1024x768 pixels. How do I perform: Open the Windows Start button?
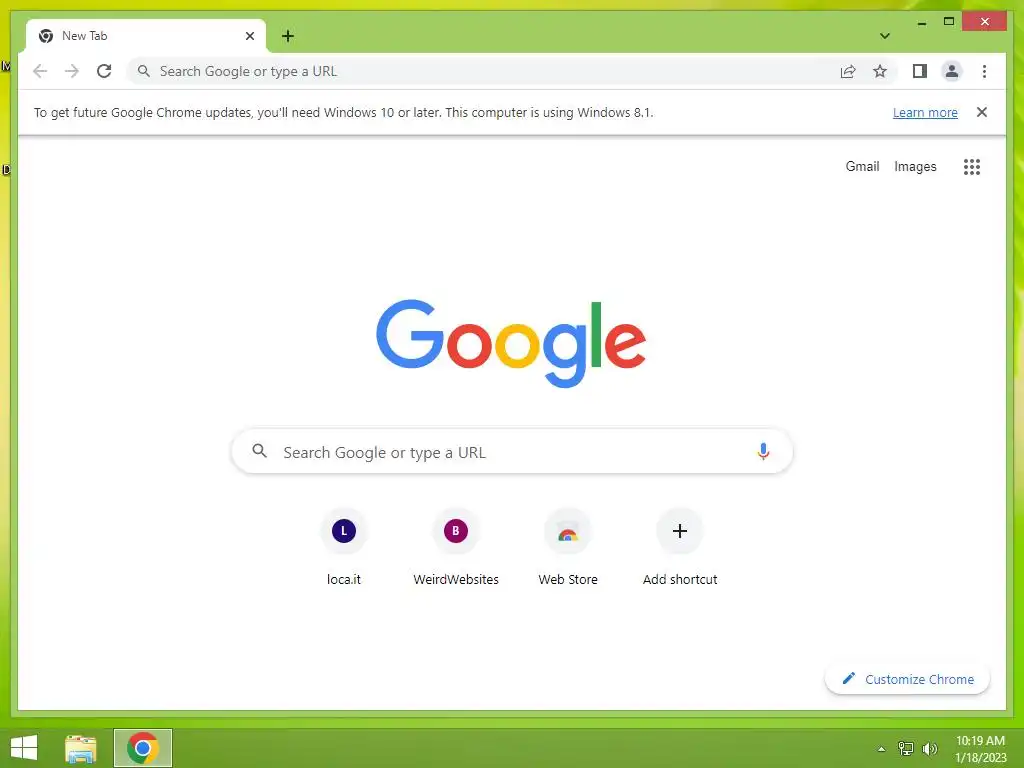coord(24,748)
